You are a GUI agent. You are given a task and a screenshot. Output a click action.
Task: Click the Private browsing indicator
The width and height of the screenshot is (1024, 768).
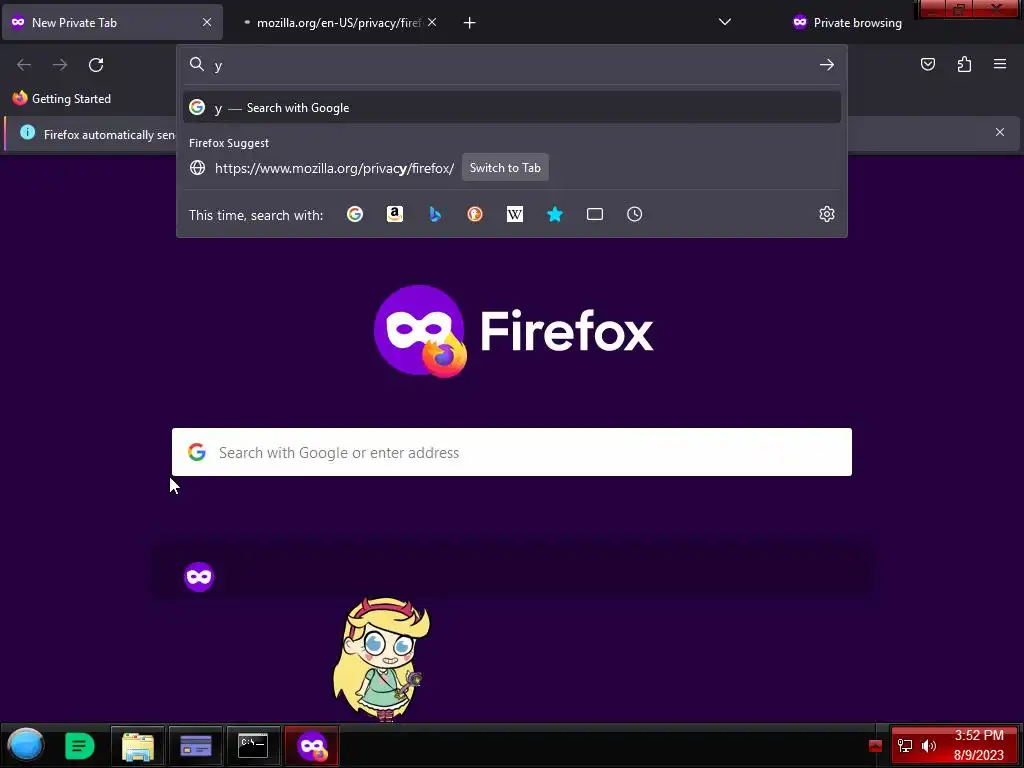(847, 22)
